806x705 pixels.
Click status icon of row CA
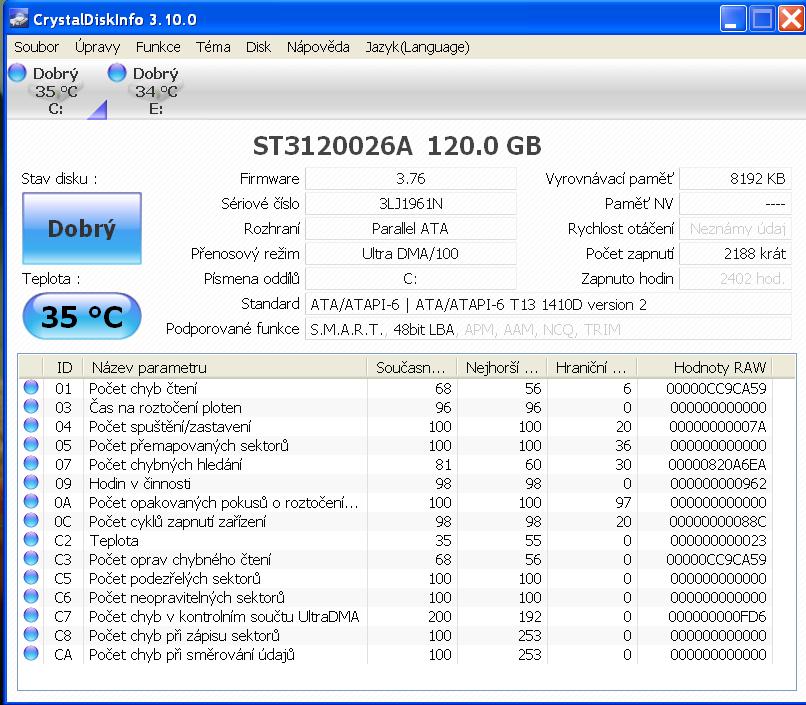click(x=31, y=654)
